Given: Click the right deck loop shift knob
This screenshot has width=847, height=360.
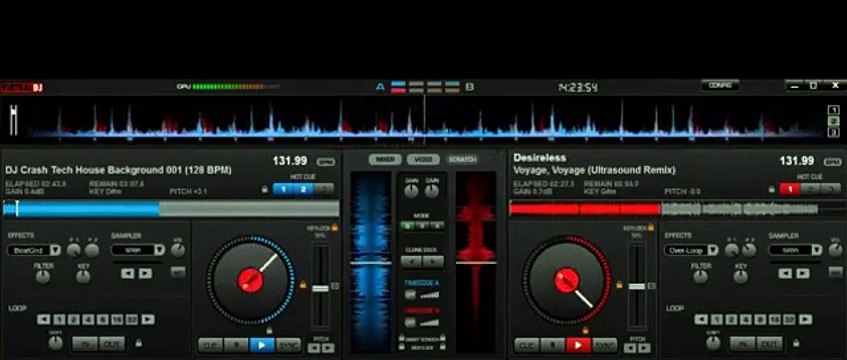Looking at the screenshot, I should click(713, 343).
